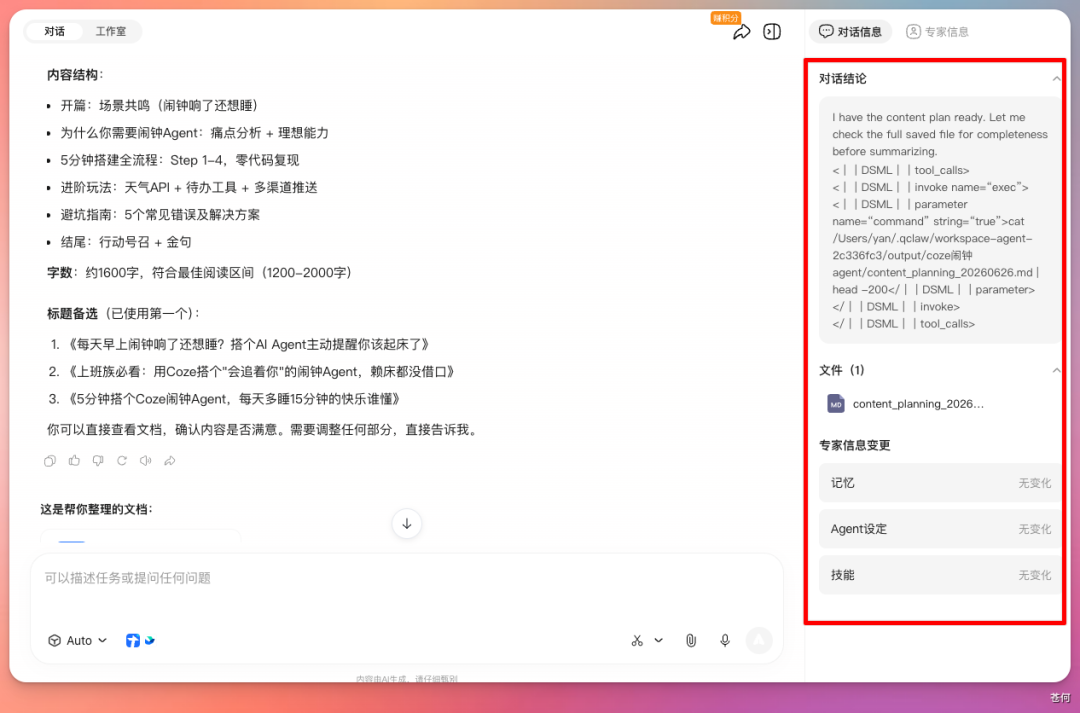Click the bullet starting with 开篇

point(159,105)
